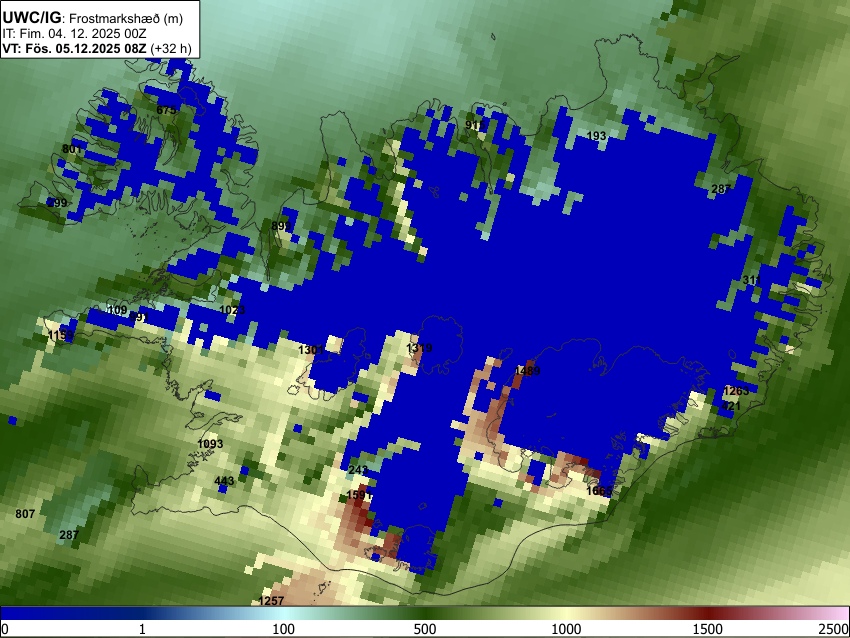Click the 0 label on the colour scale
This screenshot has width=850, height=638.
(5, 629)
